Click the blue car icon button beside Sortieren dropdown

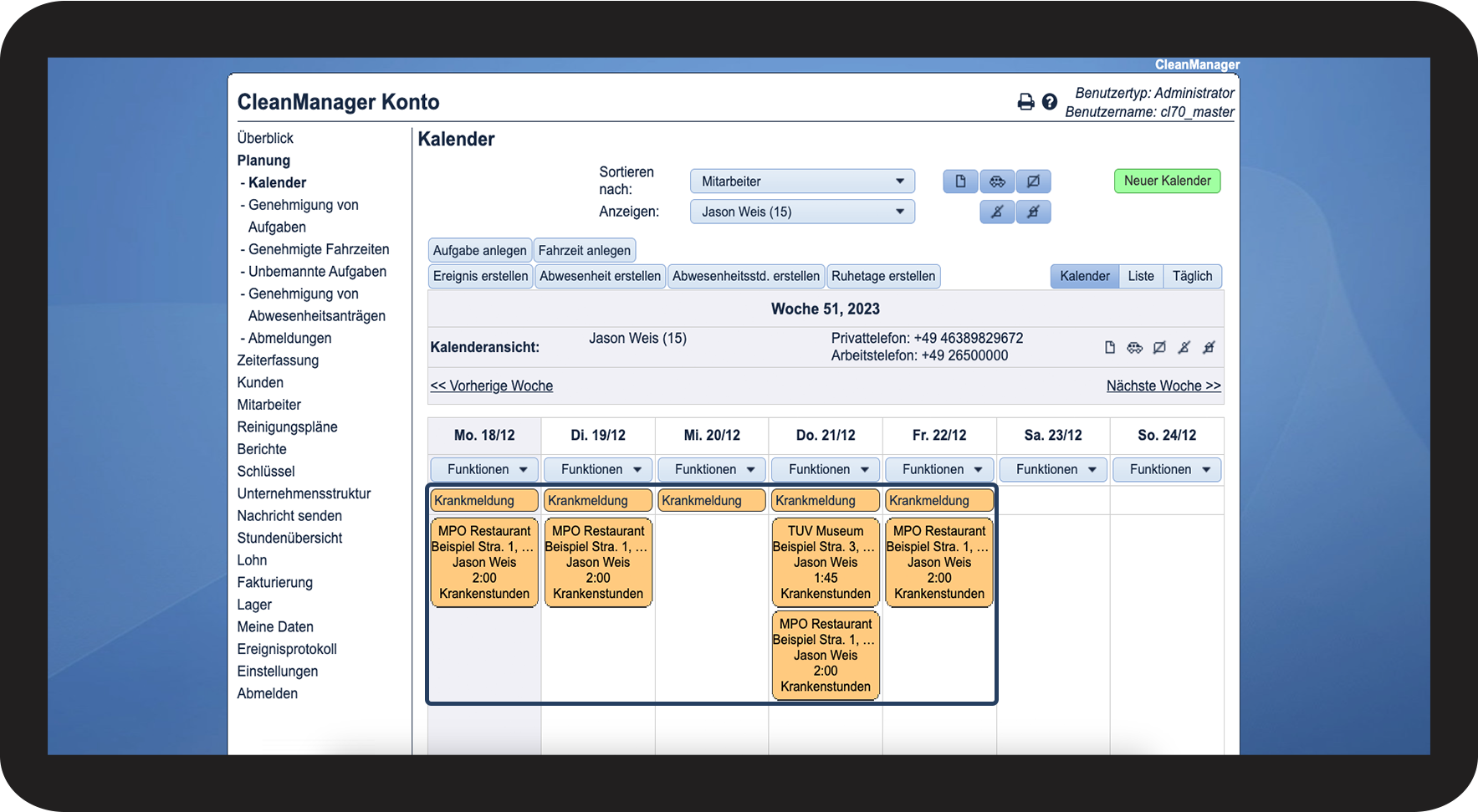(x=997, y=181)
